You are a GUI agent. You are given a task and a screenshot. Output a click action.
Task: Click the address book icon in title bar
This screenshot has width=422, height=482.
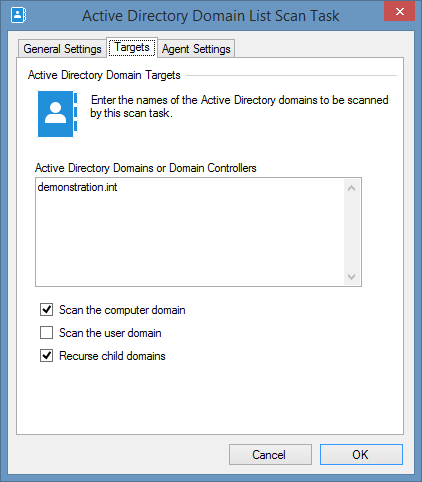pos(18,15)
